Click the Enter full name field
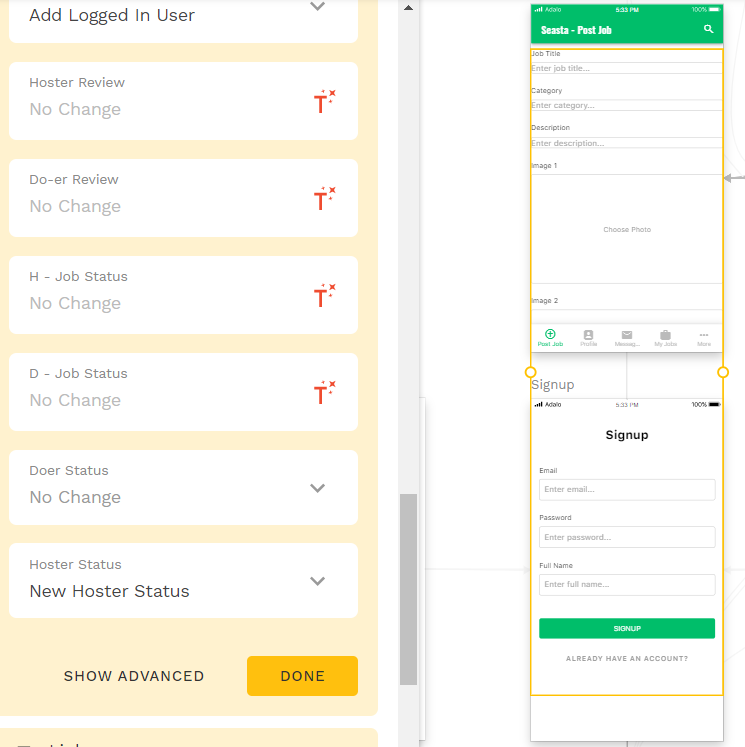The image size is (745, 747). tap(627, 585)
